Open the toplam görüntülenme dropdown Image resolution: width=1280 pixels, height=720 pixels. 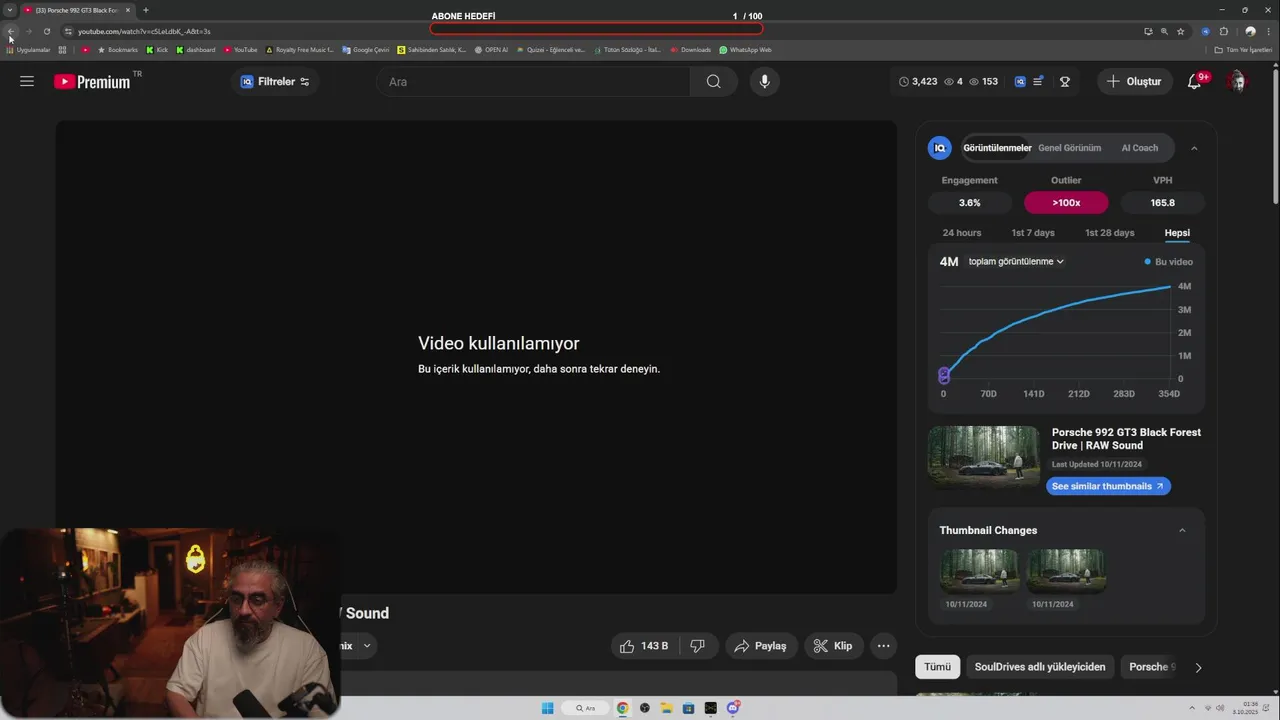1016,262
